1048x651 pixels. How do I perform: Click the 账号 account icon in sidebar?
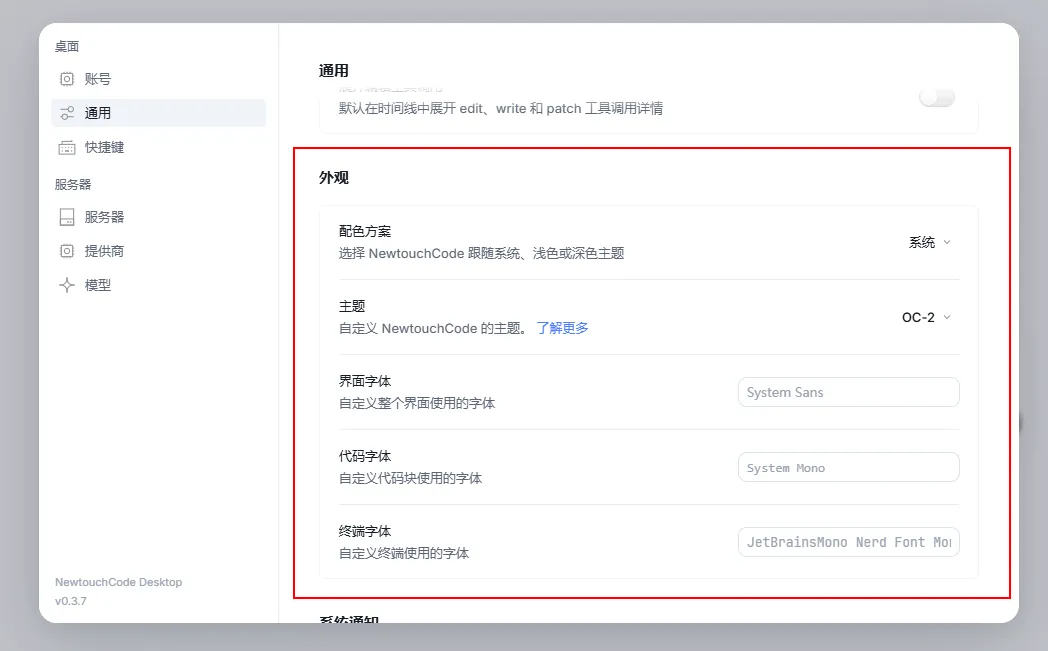[x=67, y=79]
